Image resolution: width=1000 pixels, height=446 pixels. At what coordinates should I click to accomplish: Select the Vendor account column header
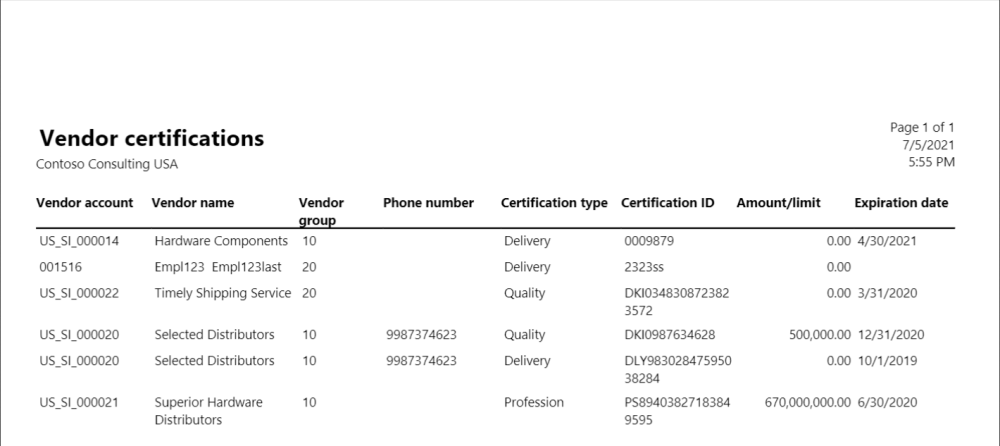click(x=84, y=203)
